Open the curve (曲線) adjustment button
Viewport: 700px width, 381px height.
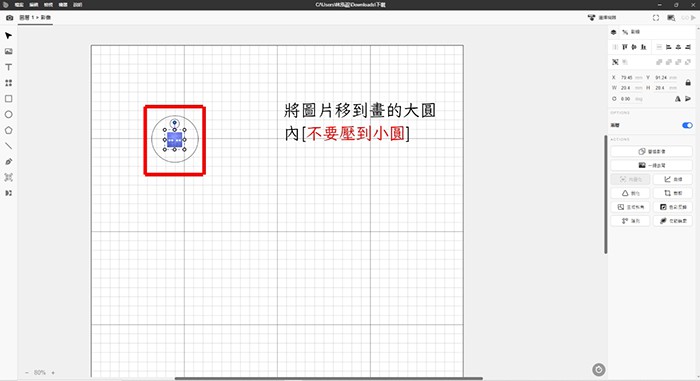[x=673, y=179]
